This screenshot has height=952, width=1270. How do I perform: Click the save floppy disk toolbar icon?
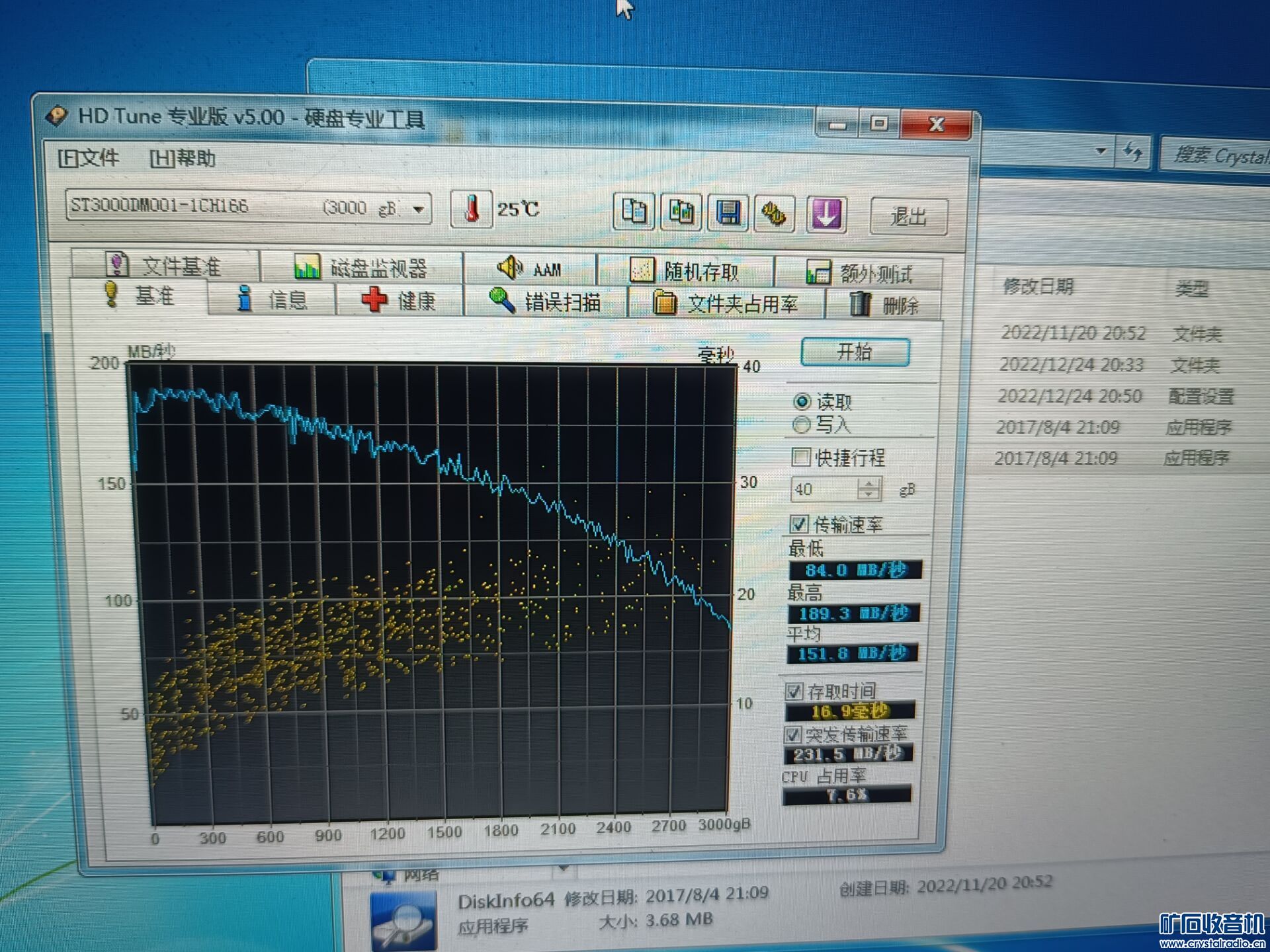(x=728, y=214)
